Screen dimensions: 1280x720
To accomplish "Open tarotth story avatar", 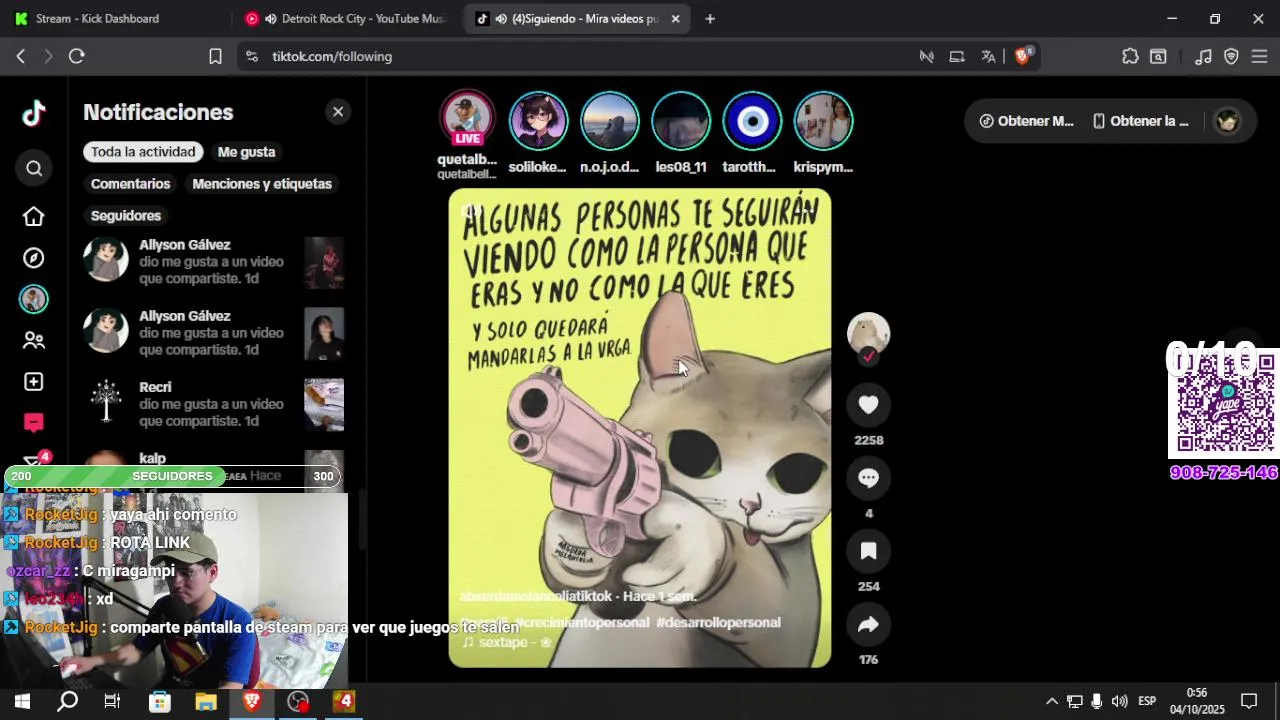I will [752, 121].
